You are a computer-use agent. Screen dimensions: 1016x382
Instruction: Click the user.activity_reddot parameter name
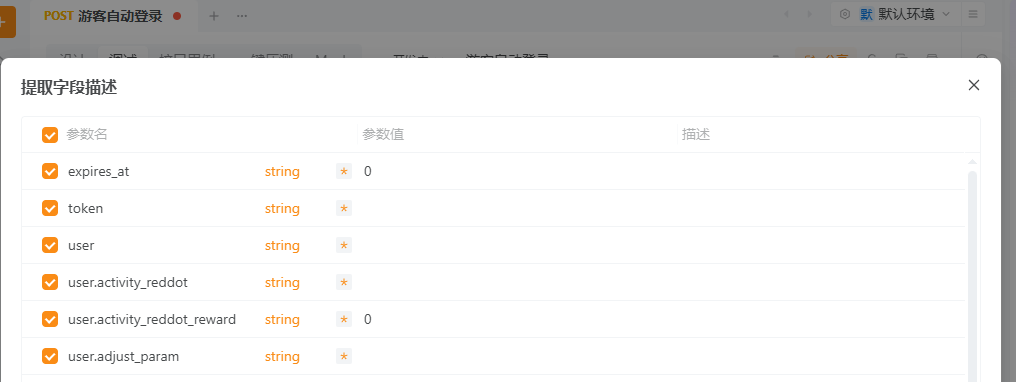(128, 282)
